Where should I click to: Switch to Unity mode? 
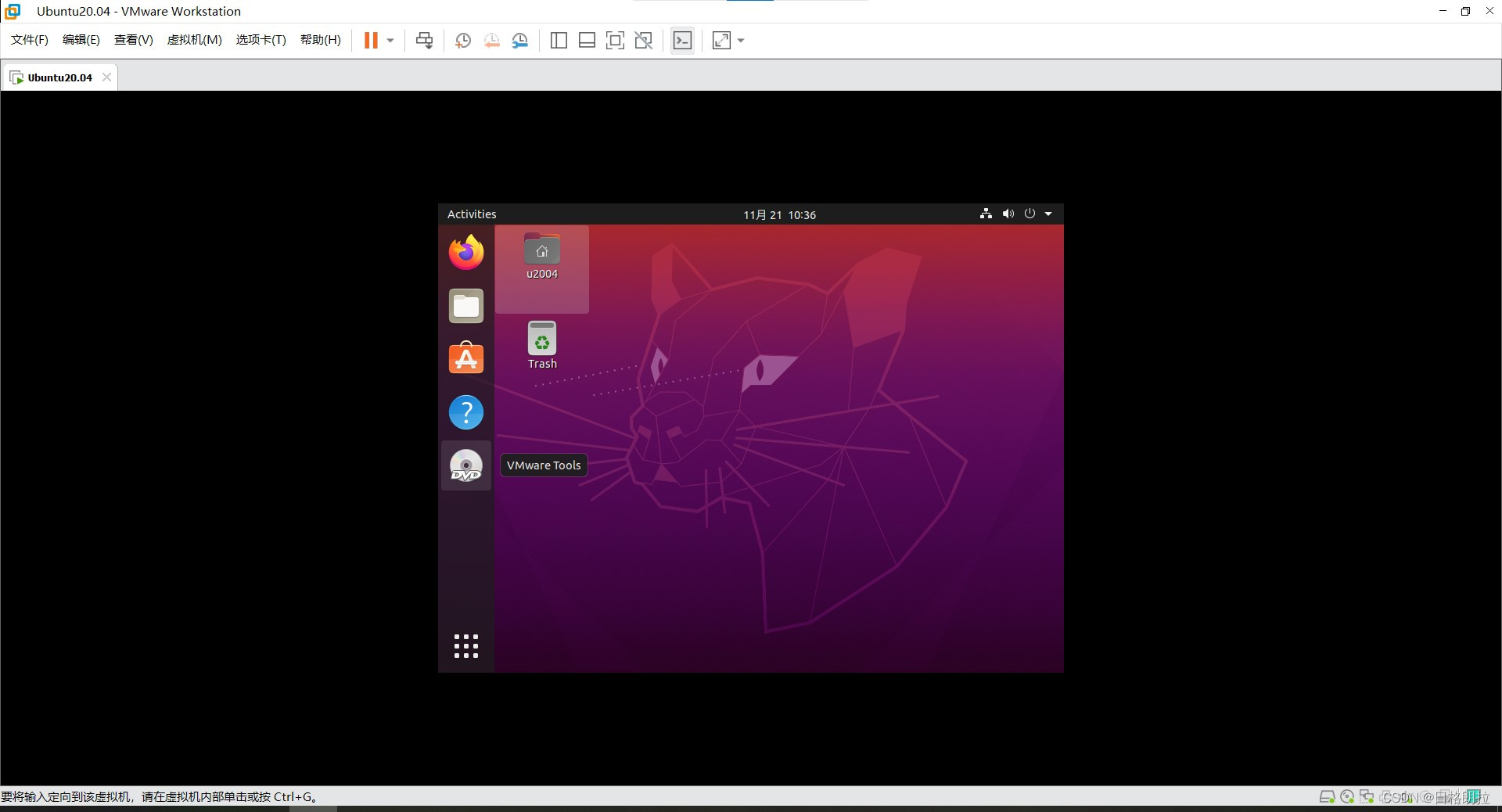point(643,41)
